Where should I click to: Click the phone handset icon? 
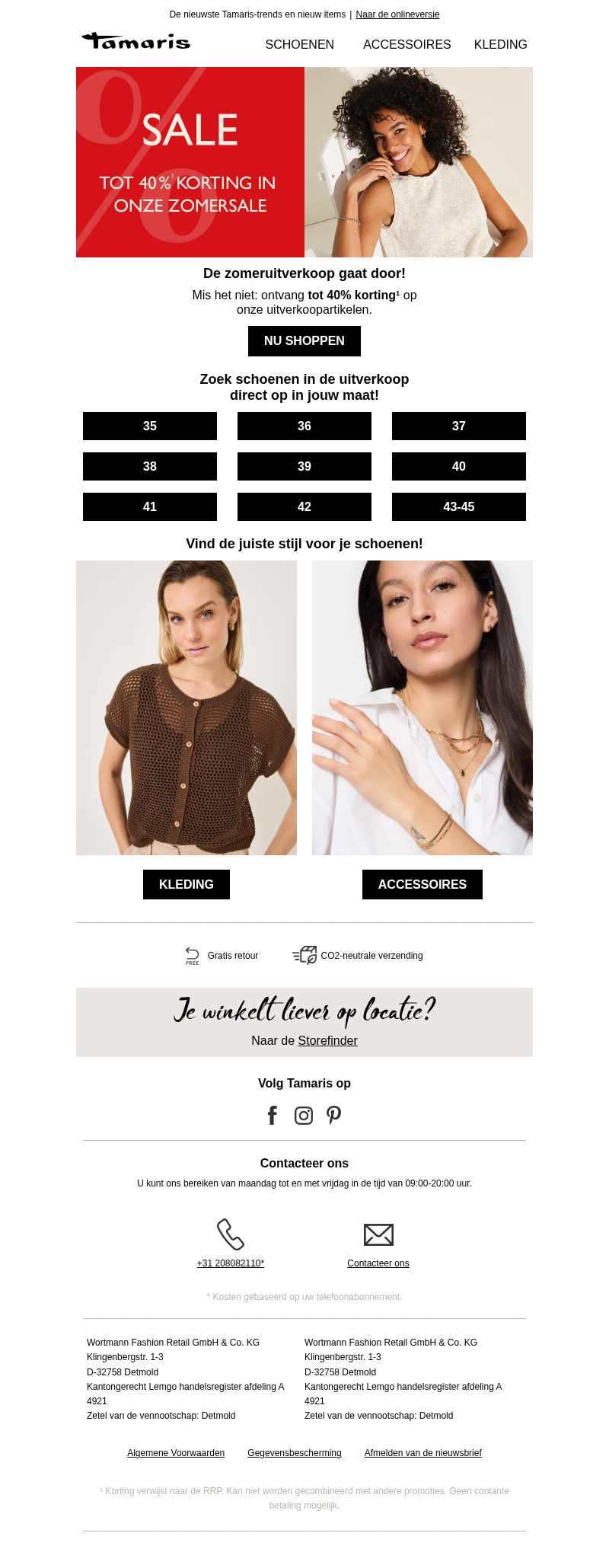point(231,1234)
